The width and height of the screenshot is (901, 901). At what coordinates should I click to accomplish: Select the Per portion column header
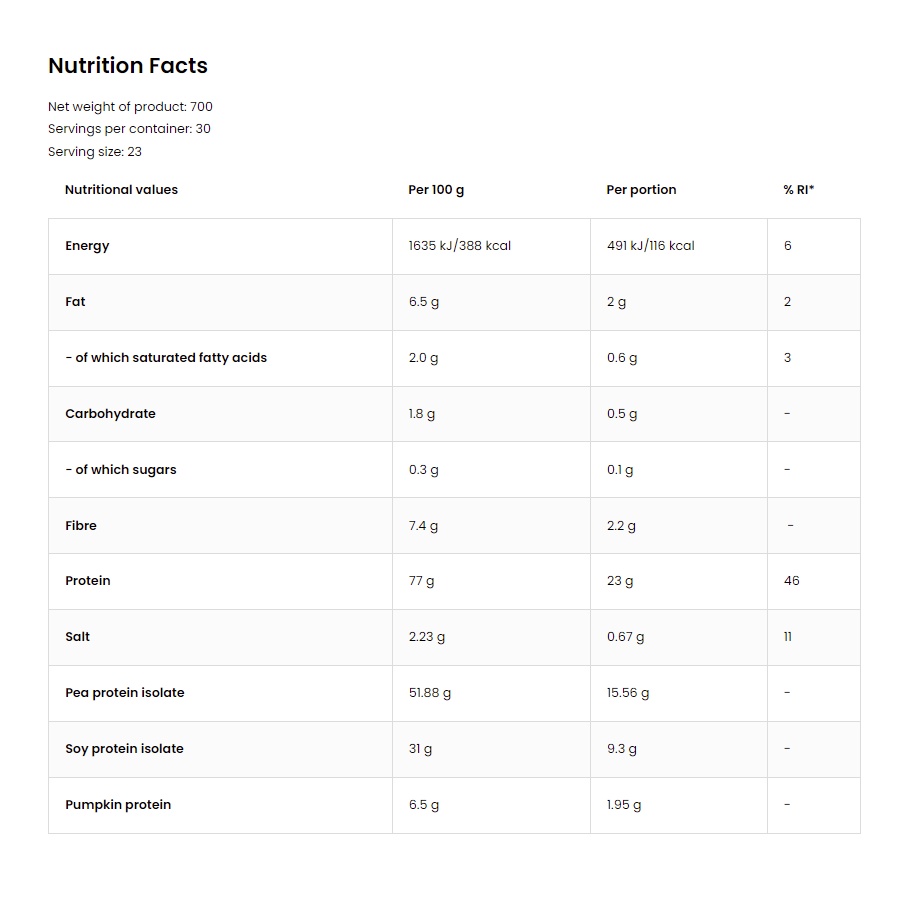[x=641, y=190]
